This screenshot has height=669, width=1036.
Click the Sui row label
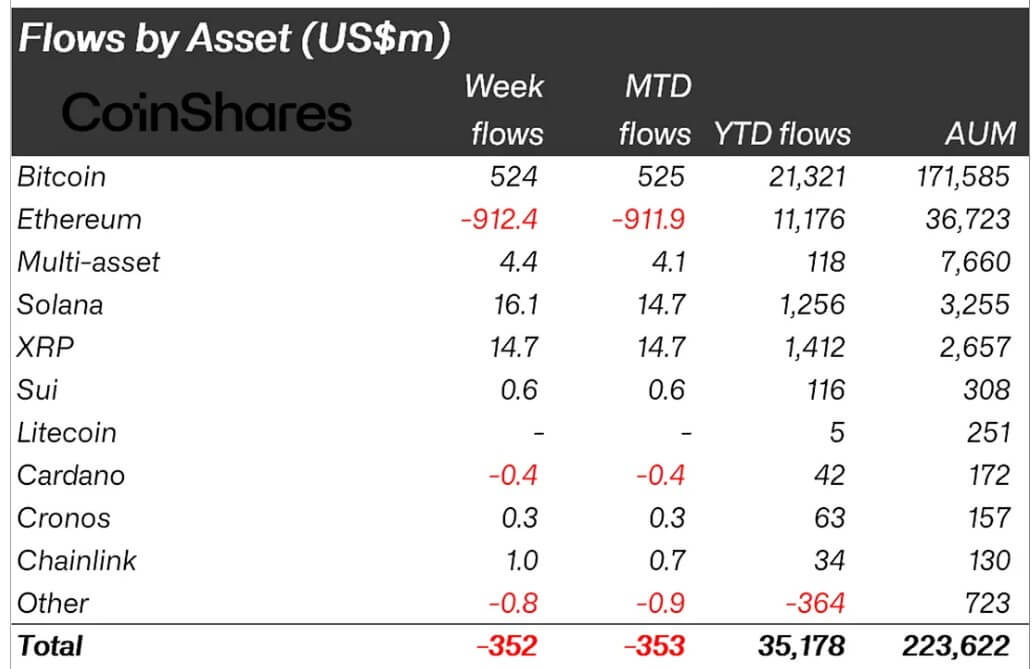[x=37, y=389]
